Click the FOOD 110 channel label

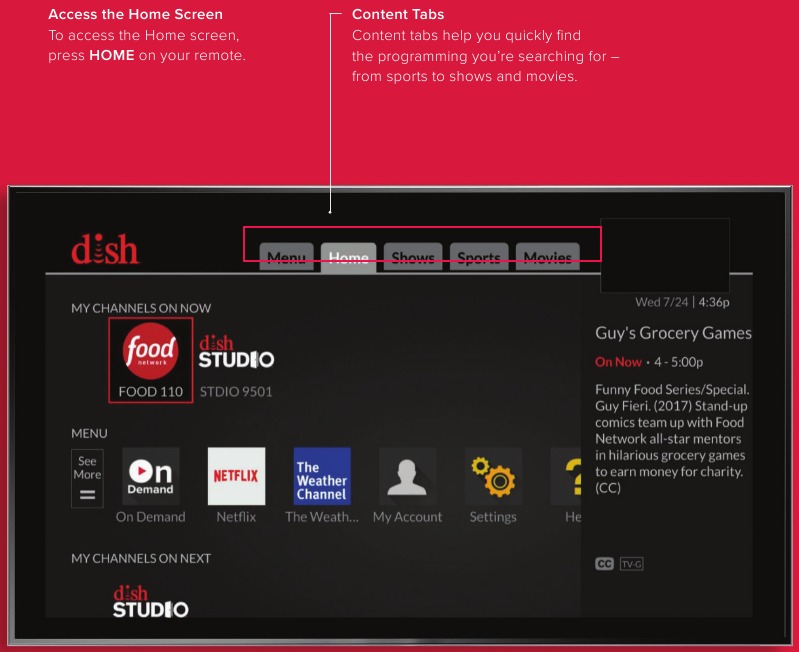pyautogui.click(x=151, y=392)
